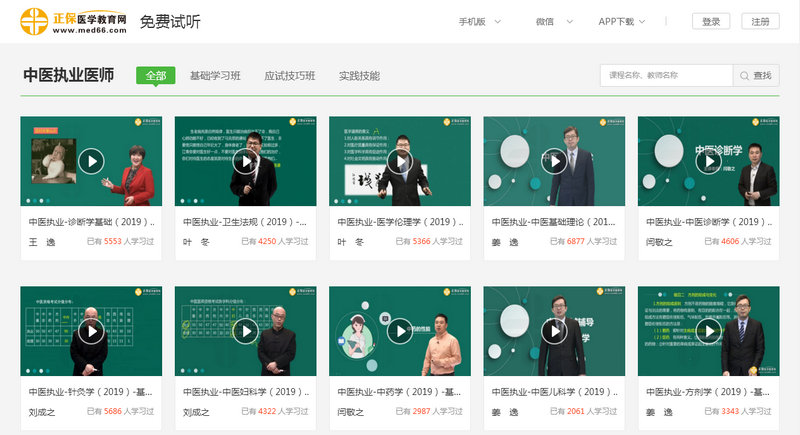
Task: Play the 中医基础理论 course video
Action: click(x=553, y=160)
